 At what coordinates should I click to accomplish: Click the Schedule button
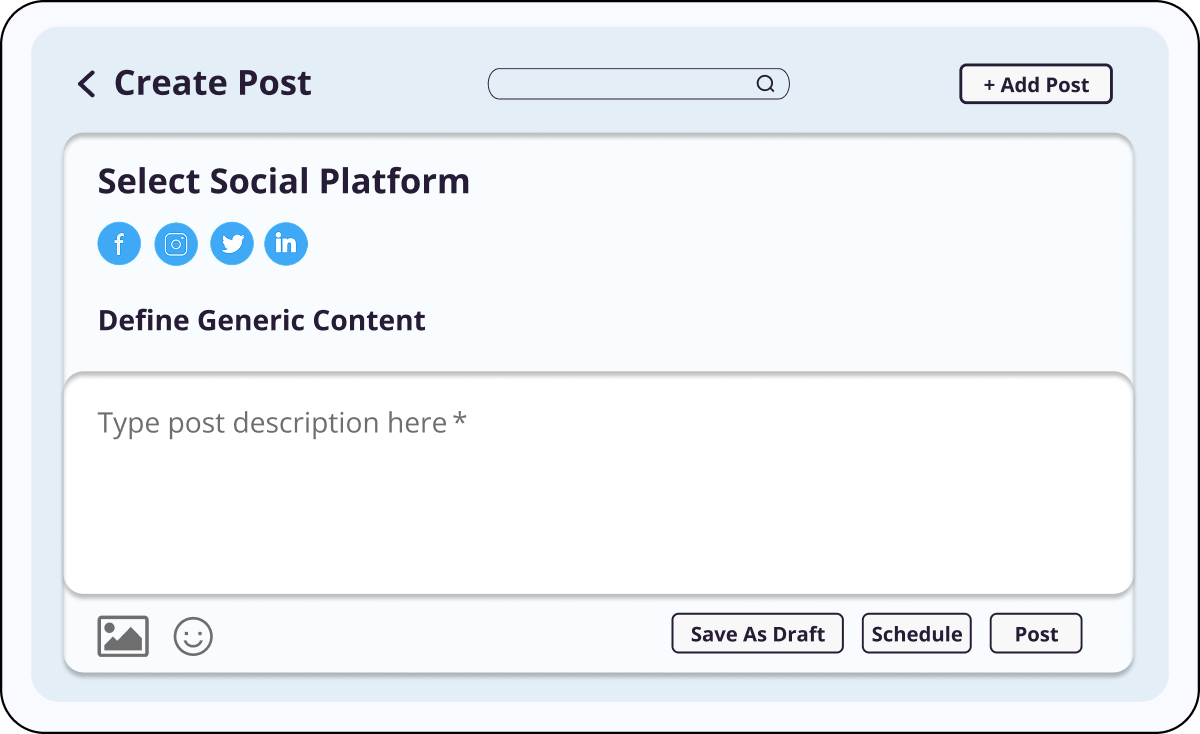[x=916, y=634]
